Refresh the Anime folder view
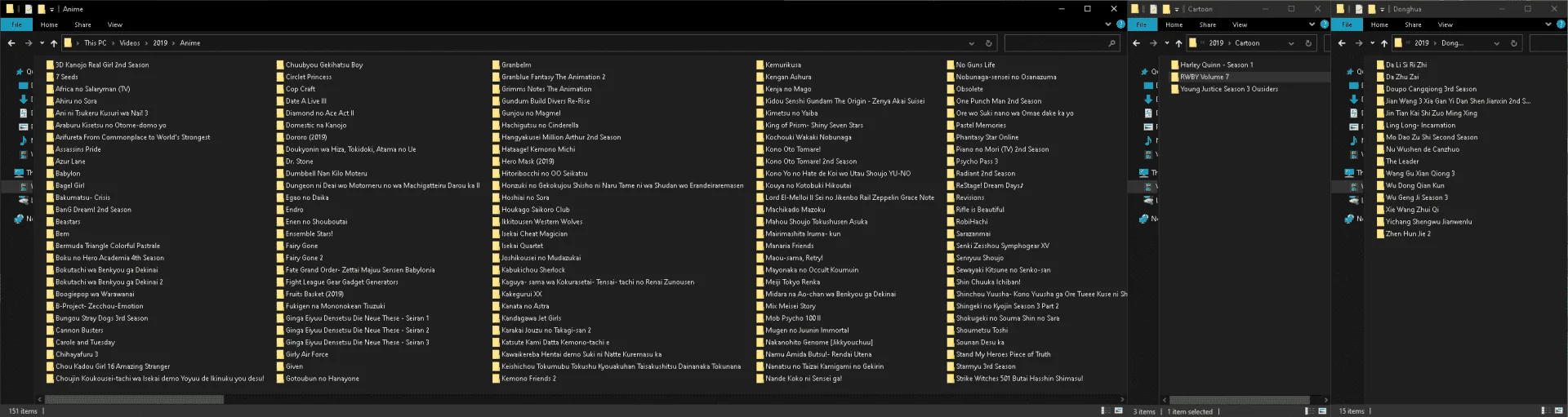This screenshot has height=417, width=1568. pyautogui.click(x=988, y=43)
